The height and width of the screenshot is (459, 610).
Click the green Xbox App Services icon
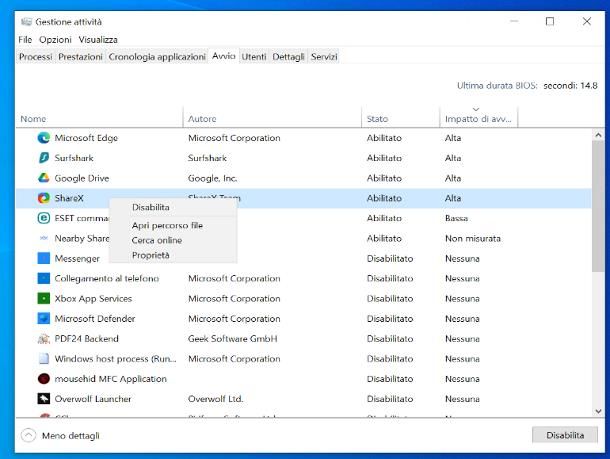click(x=44, y=298)
